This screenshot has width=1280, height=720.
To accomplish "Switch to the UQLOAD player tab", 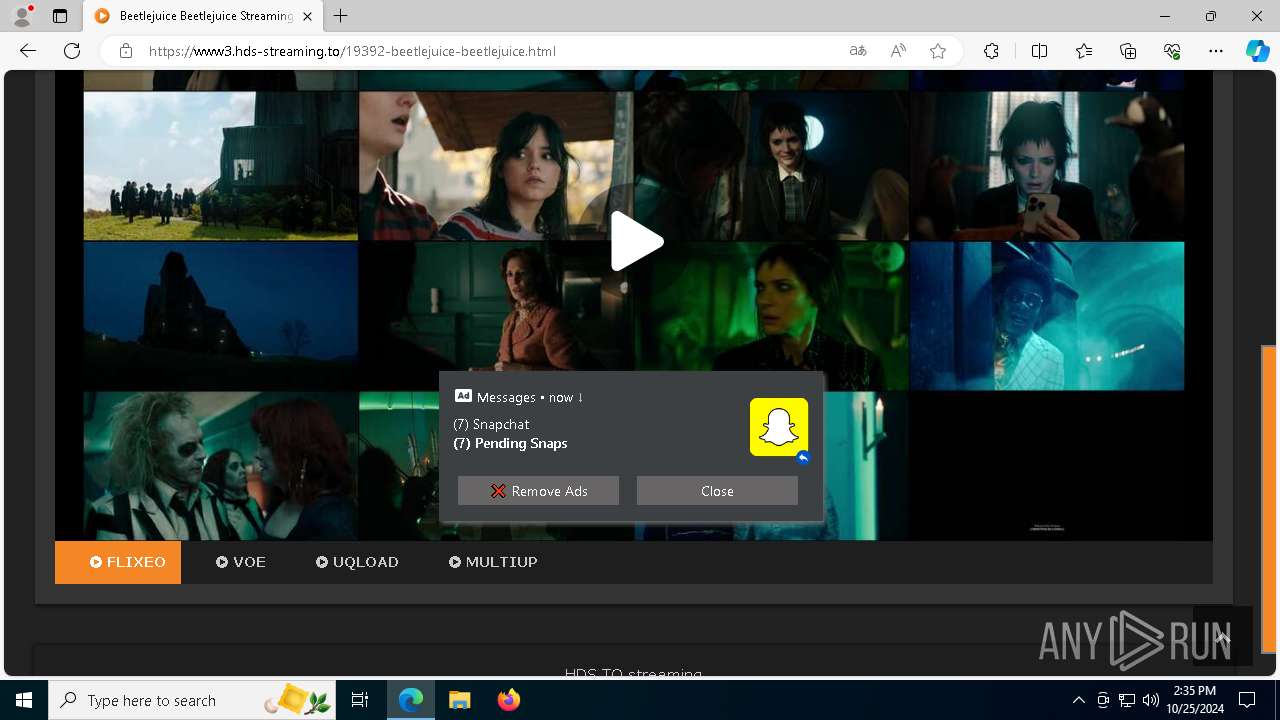I will [357, 562].
